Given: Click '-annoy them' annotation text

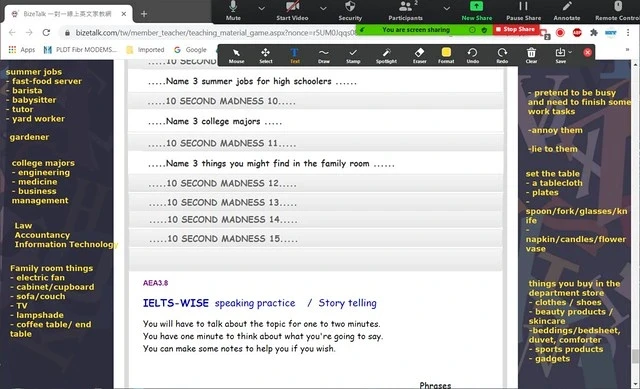Looking at the screenshot, I should click(x=555, y=130).
